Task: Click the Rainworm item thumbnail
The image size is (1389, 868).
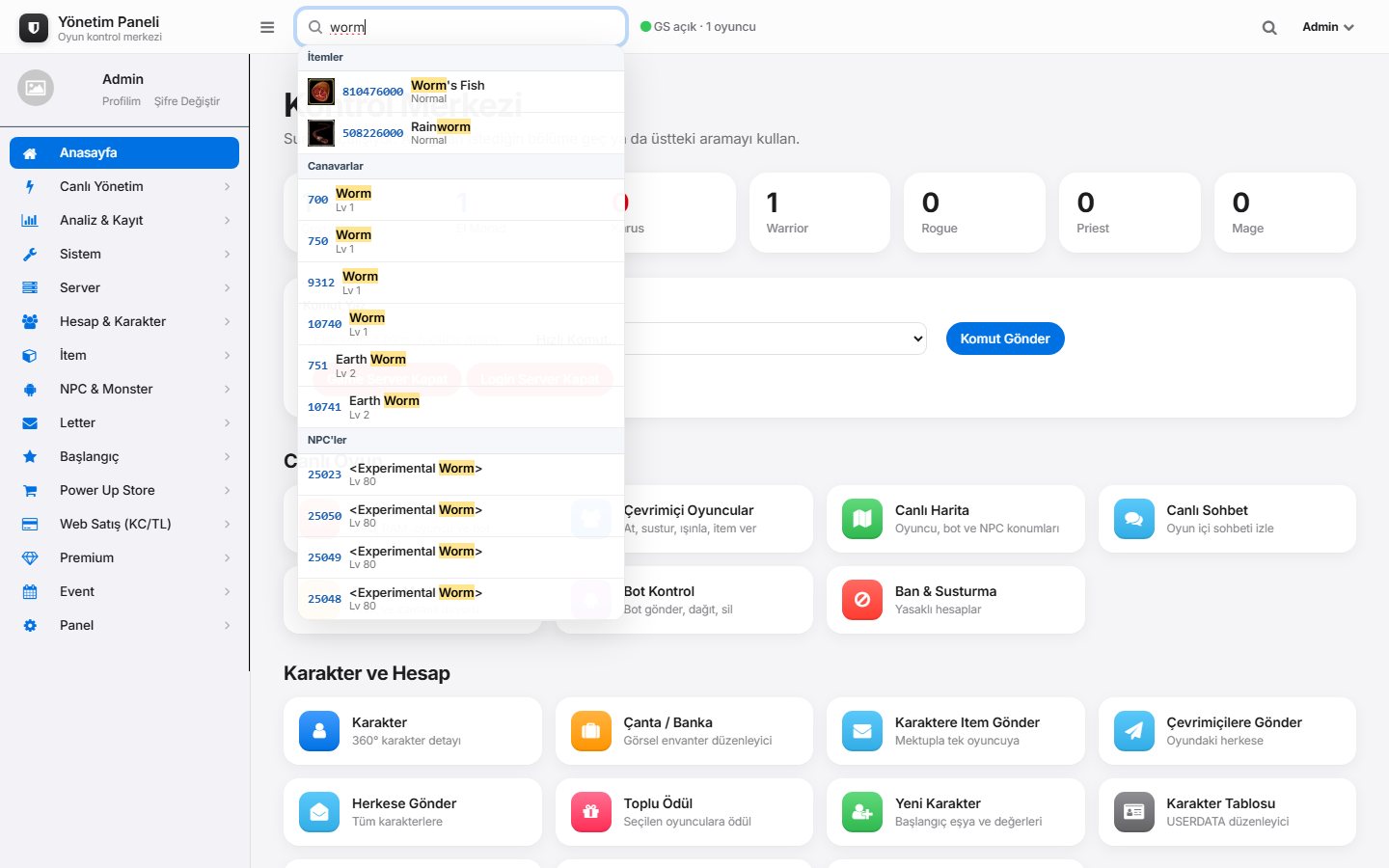Action: point(321,133)
